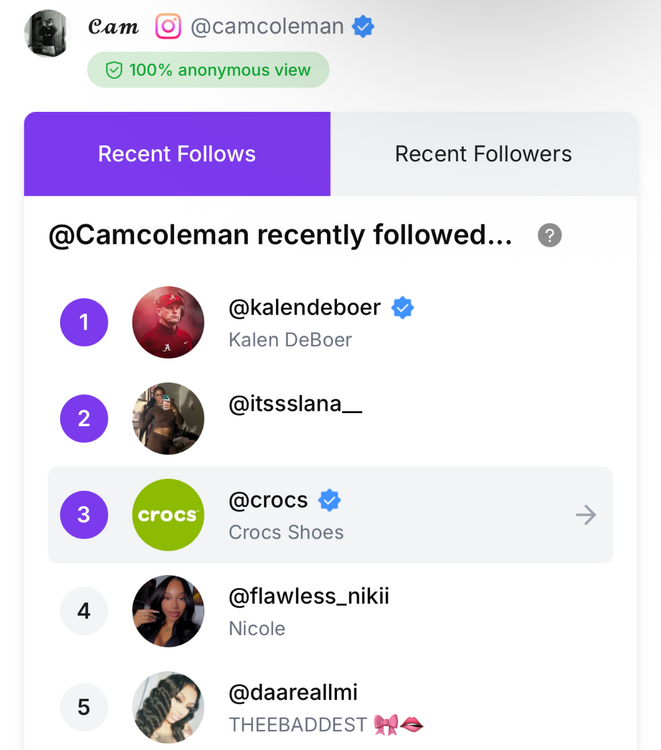The image size is (661, 750).
Task: Click verified badge next to @kalendeboer
Action: tap(402, 308)
